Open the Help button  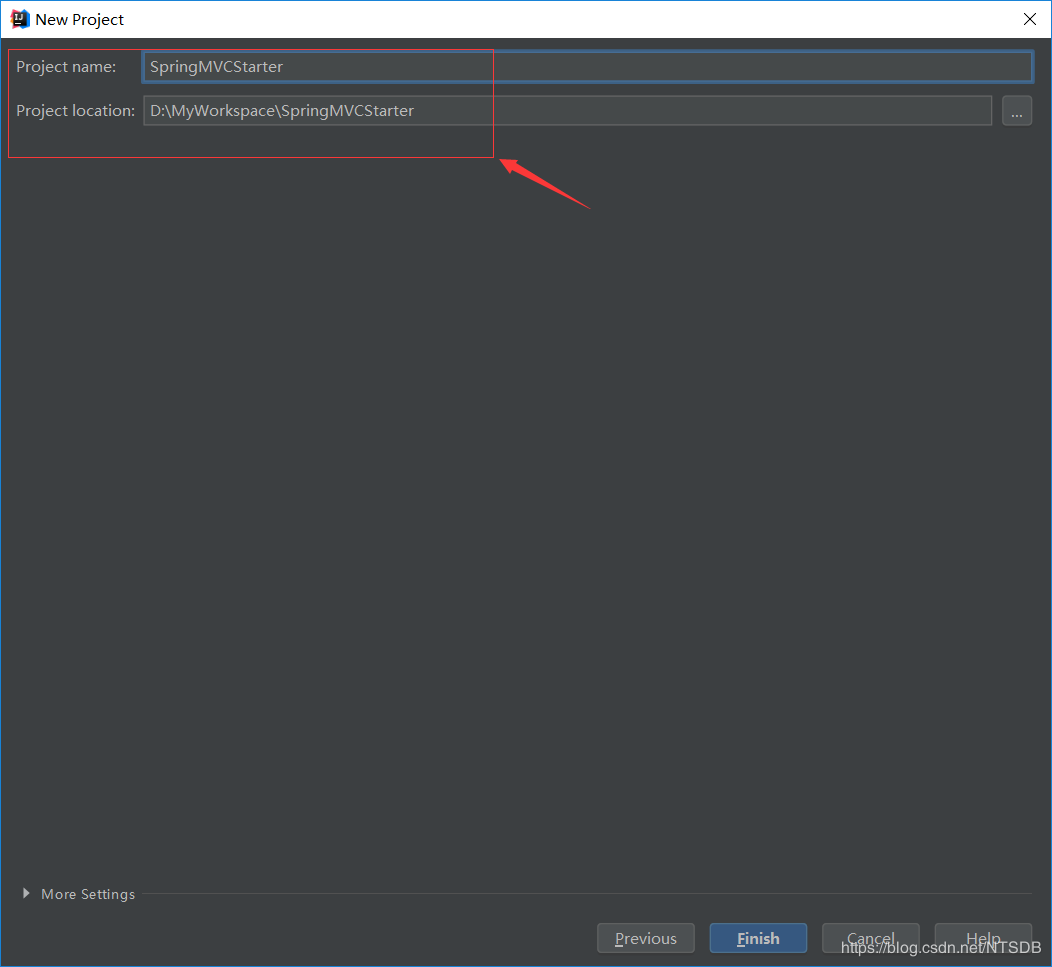click(x=983, y=938)
